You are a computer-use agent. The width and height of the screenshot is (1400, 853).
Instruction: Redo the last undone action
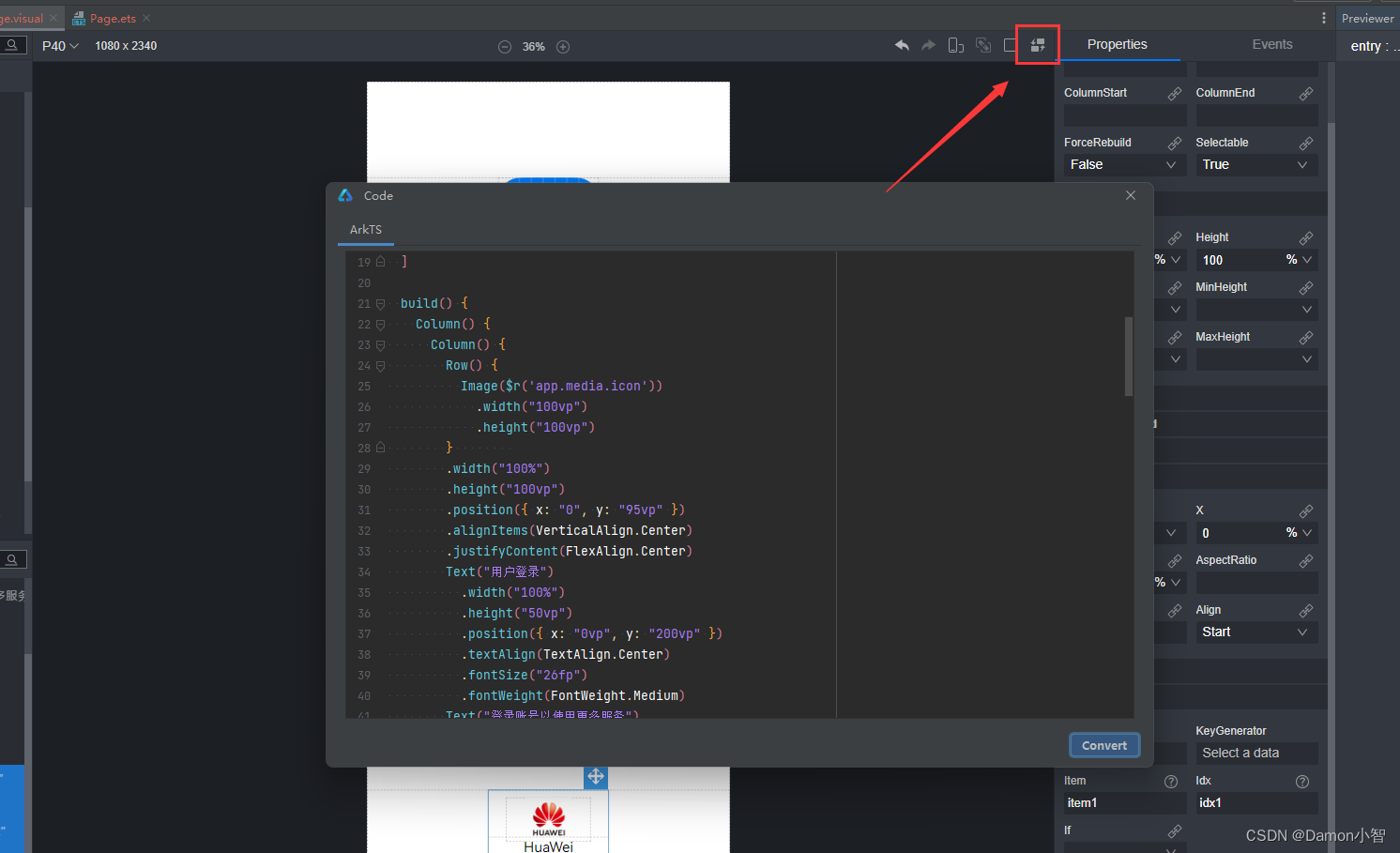coord(928,45)
